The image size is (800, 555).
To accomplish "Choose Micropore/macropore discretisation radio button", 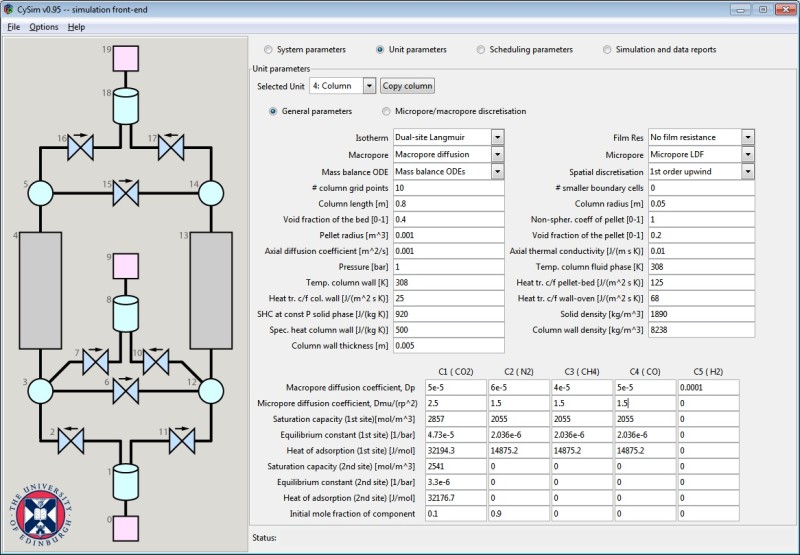I will 387,111.
